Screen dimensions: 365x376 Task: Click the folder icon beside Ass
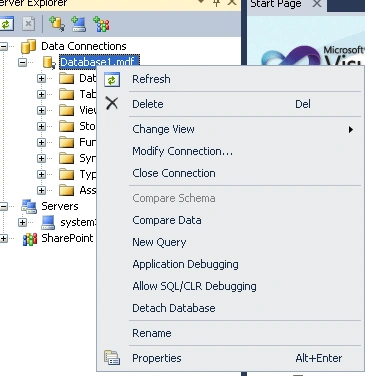coord(66,190)
